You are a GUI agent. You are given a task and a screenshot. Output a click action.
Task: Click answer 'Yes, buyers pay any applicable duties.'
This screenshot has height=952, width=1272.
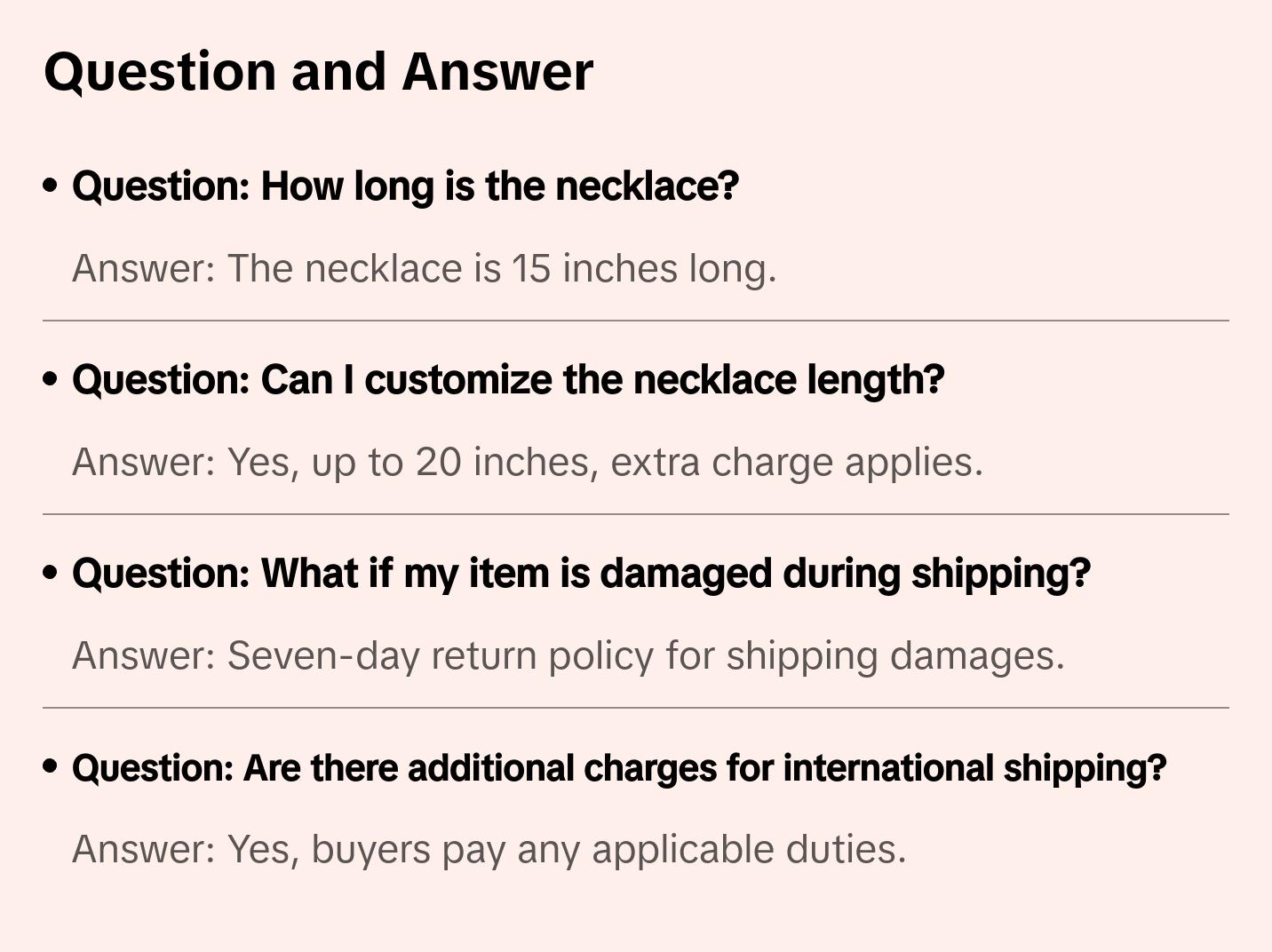point(489,850)
